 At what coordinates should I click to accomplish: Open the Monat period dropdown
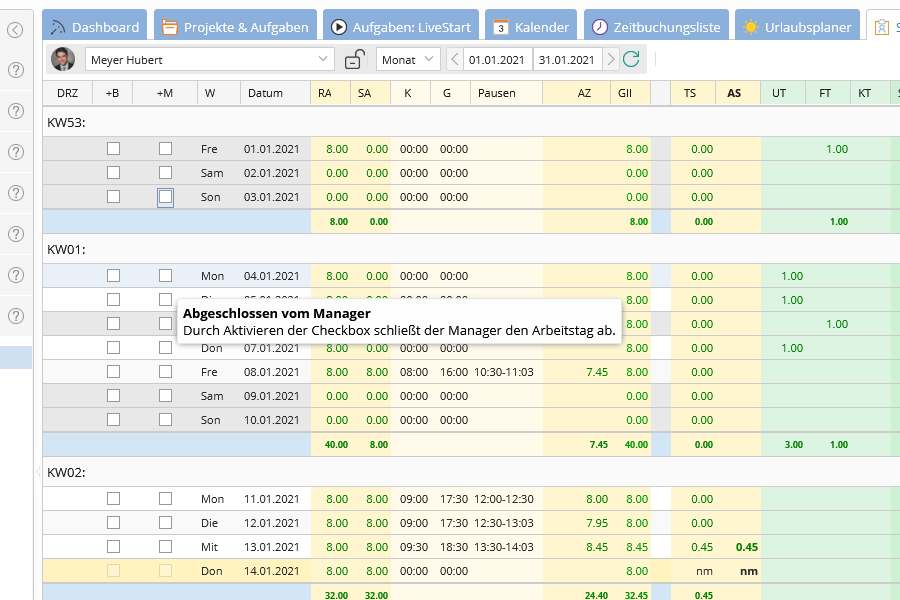tap(407, 59)
